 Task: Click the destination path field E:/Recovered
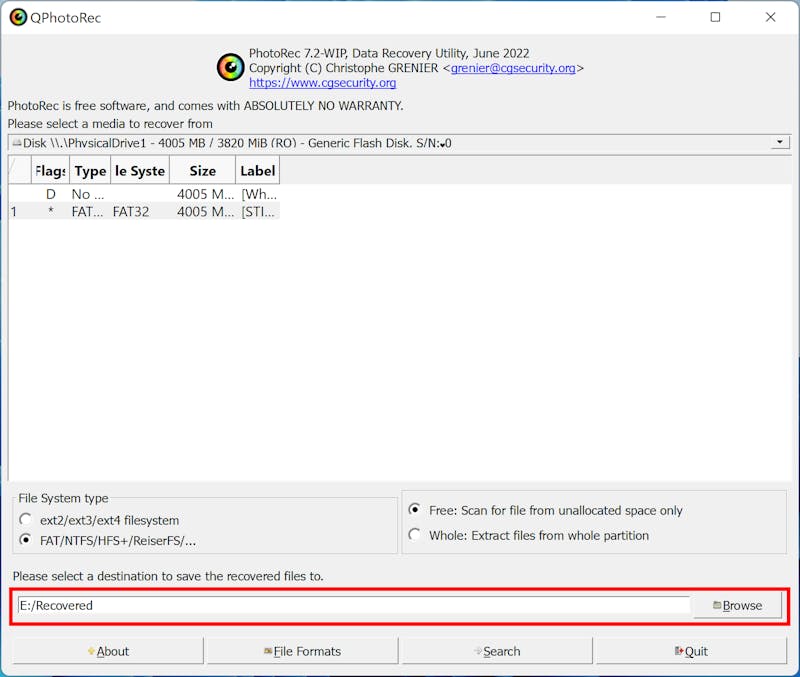click(354, 605)
